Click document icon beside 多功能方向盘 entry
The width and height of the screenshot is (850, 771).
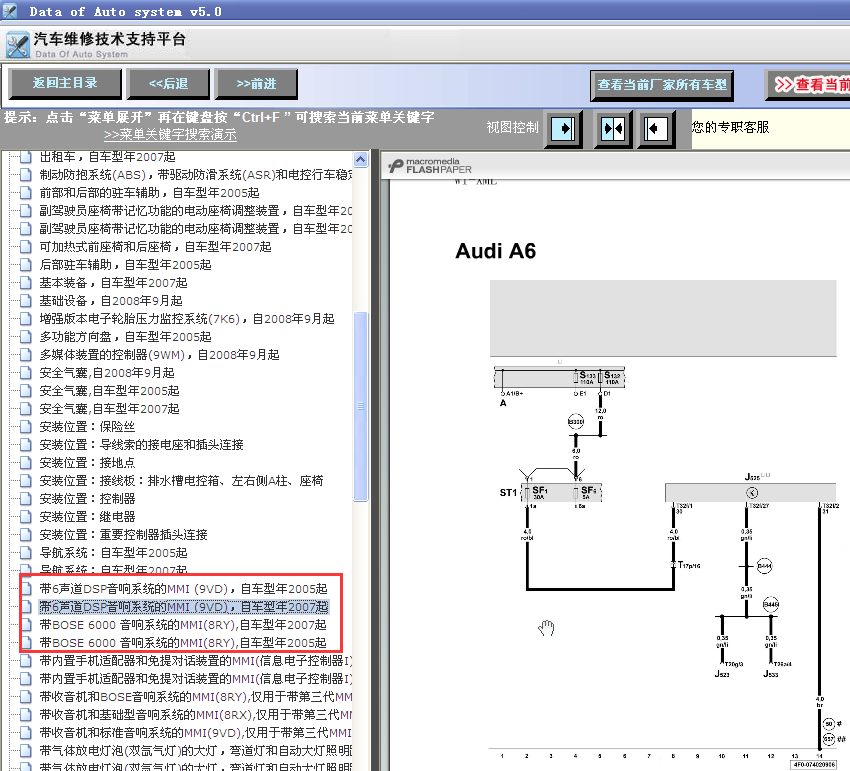(25, 337)
